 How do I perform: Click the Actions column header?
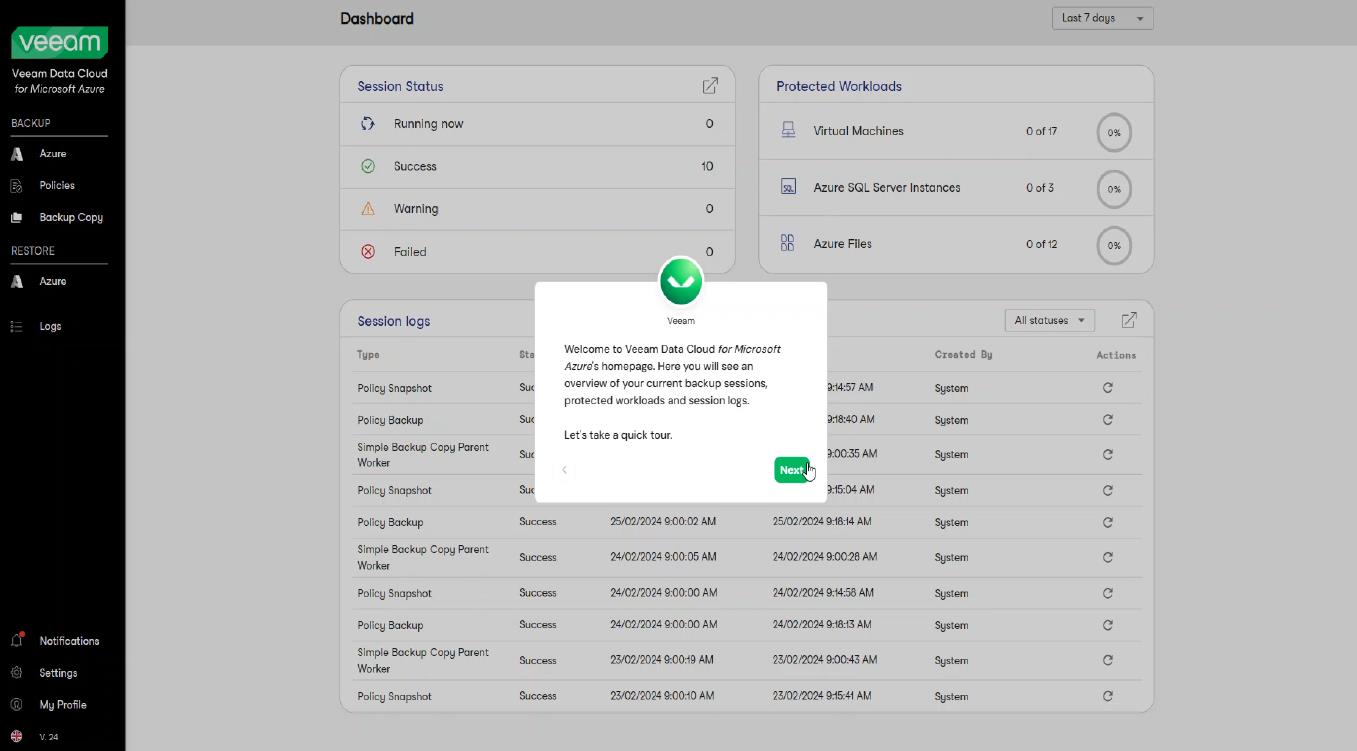[x=1116, y=355]
